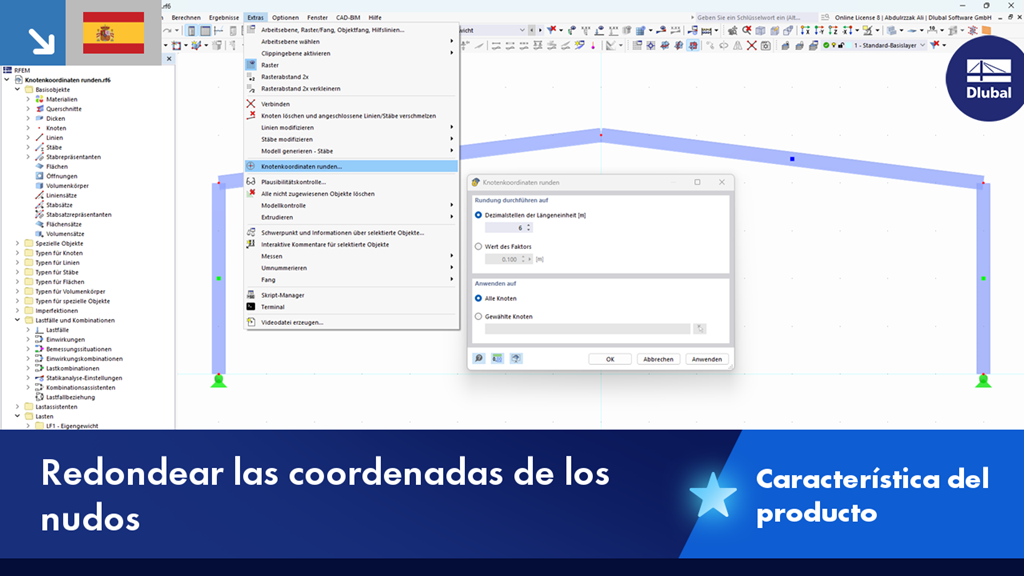Expand the Typen für Knoten folder
Screen dimensions: 1024x576
(x=18, y=253)
